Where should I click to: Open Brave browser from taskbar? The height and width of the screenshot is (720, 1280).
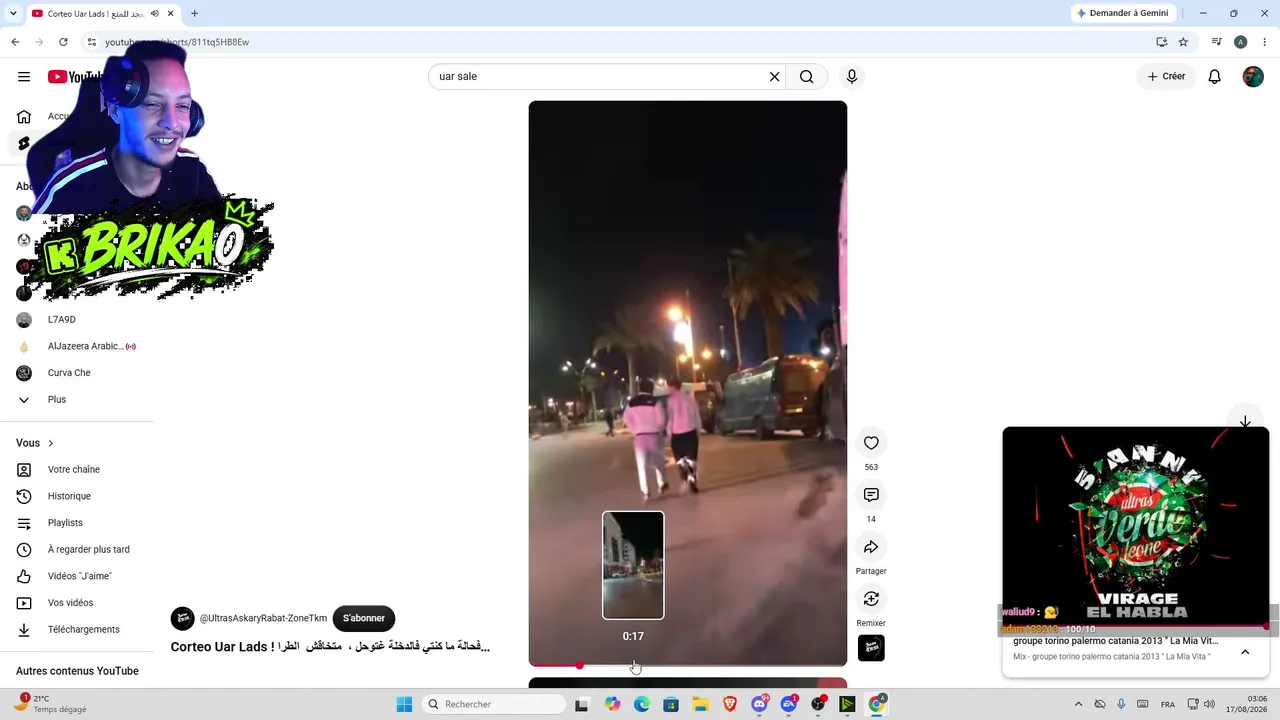coord(729,704)
